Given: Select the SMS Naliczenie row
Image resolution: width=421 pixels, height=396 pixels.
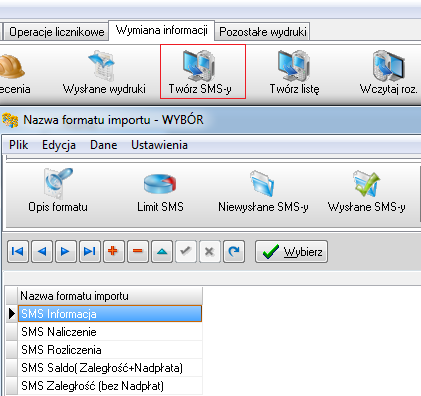Looking at the screenshot, I should point(110,332).
